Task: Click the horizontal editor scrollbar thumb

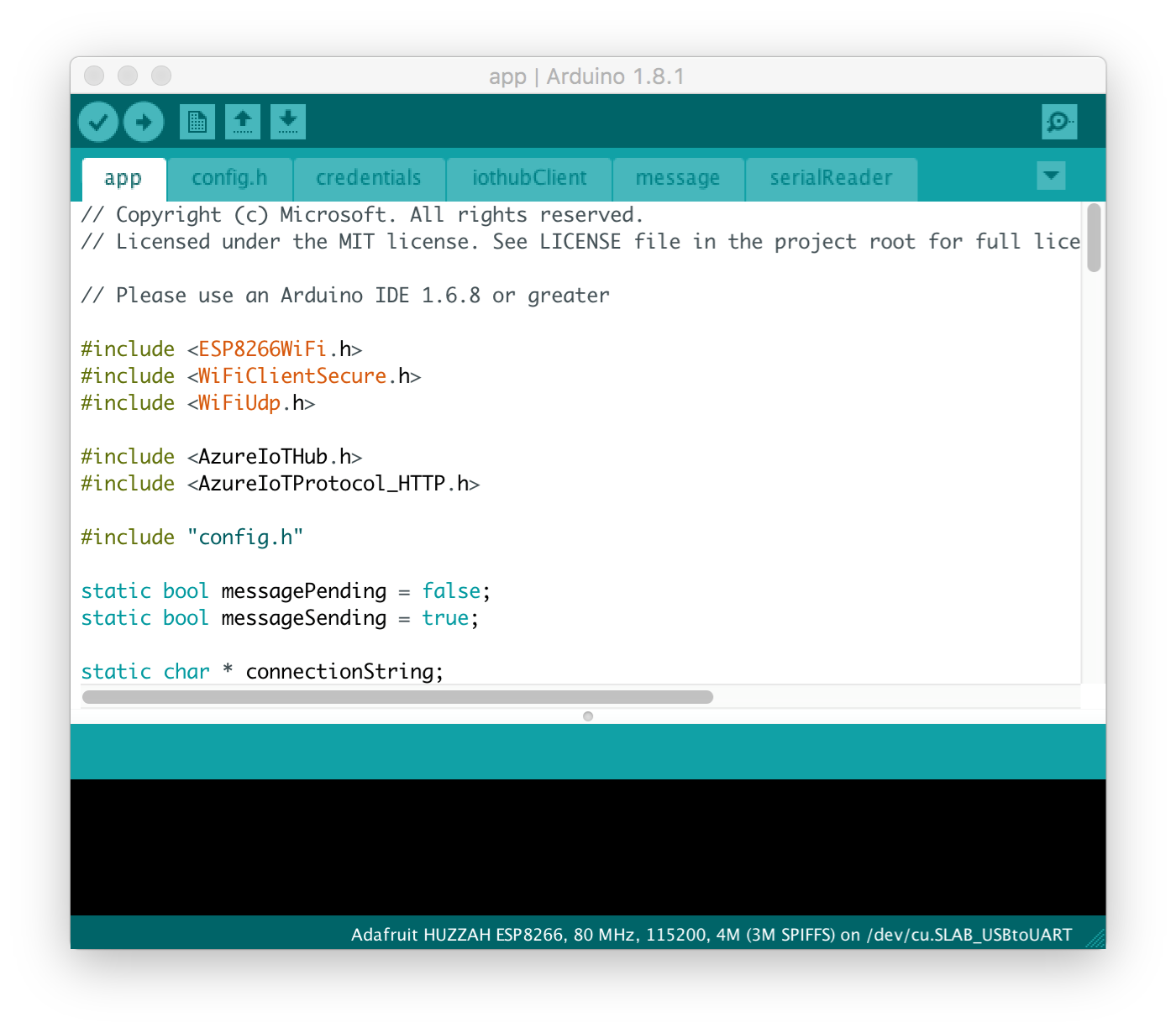Action: [x=397, y=697]
